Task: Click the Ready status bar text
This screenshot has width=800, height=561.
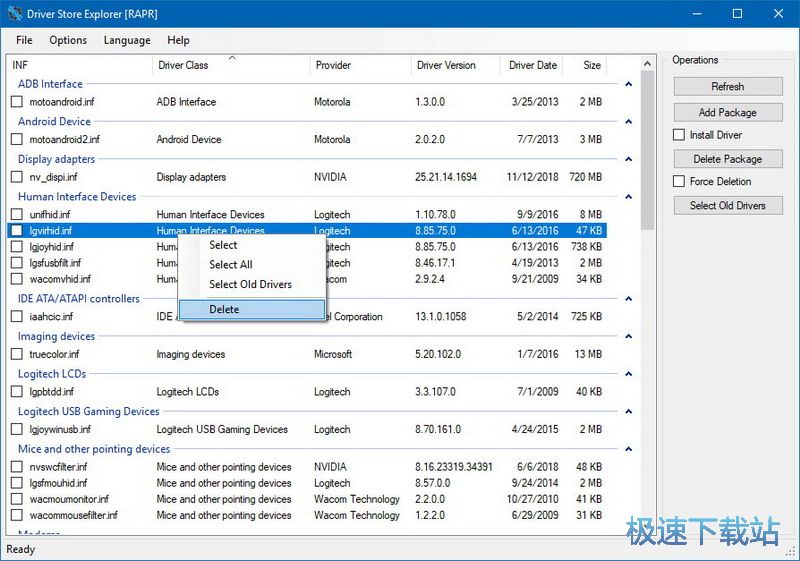Action: [x=20, y=549]
